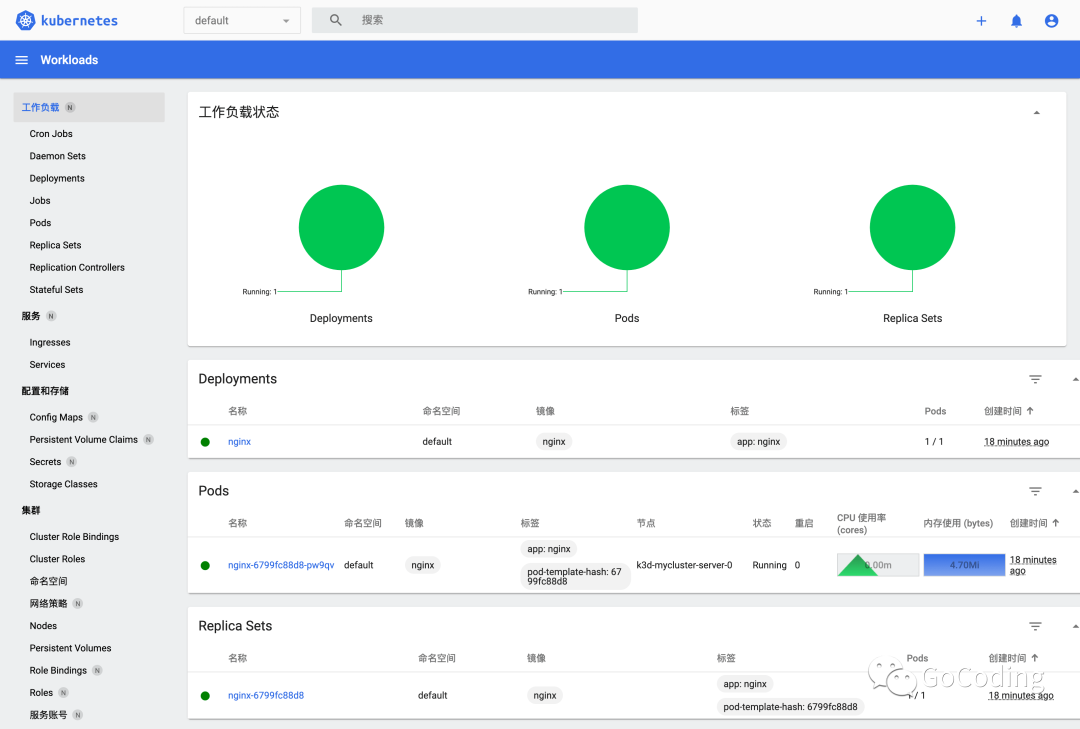The width and height of the screenshot is (1080, 729).
Task: Click the Replica Sets filter icon
Action: pyautogui.click(x=1035, y=626)
